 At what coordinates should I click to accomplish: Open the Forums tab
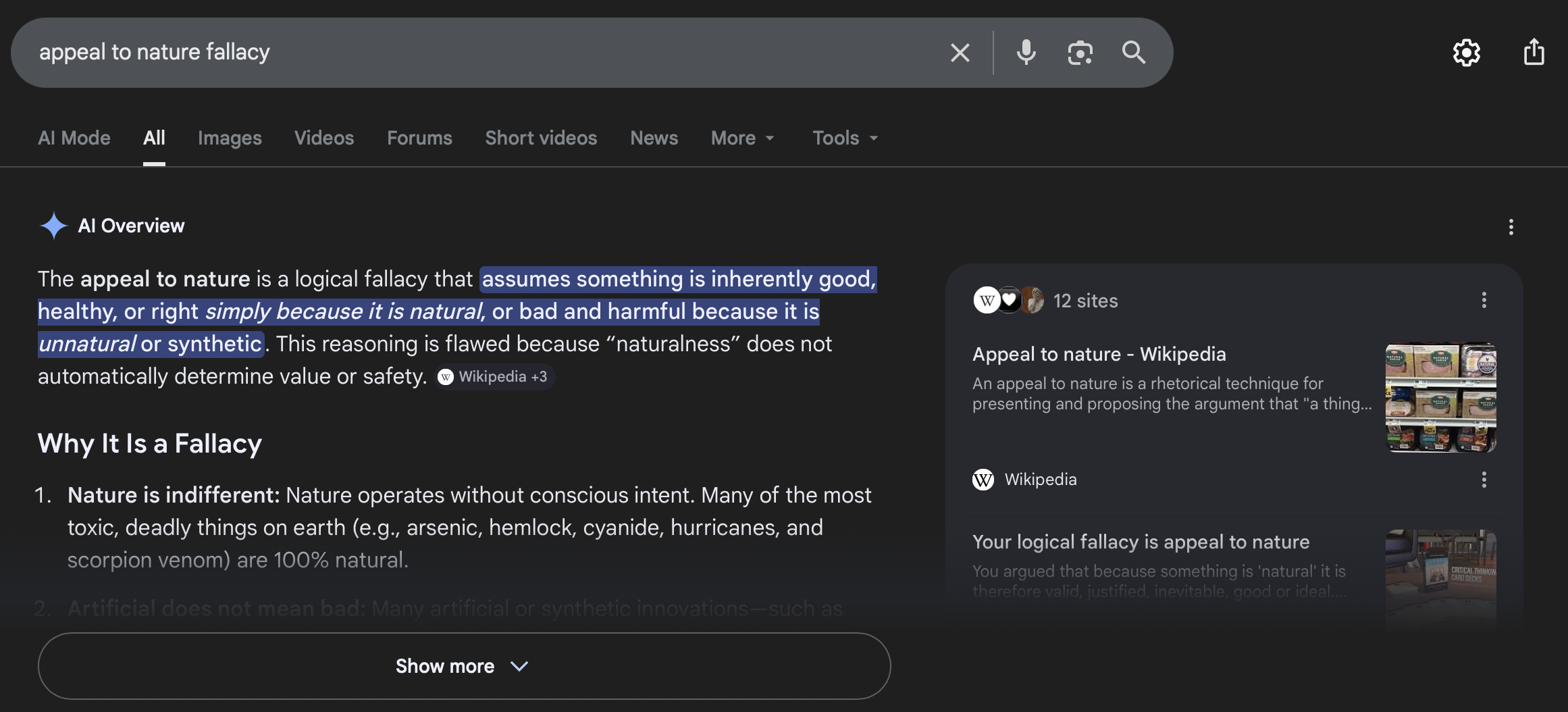(x=419, y=138)
